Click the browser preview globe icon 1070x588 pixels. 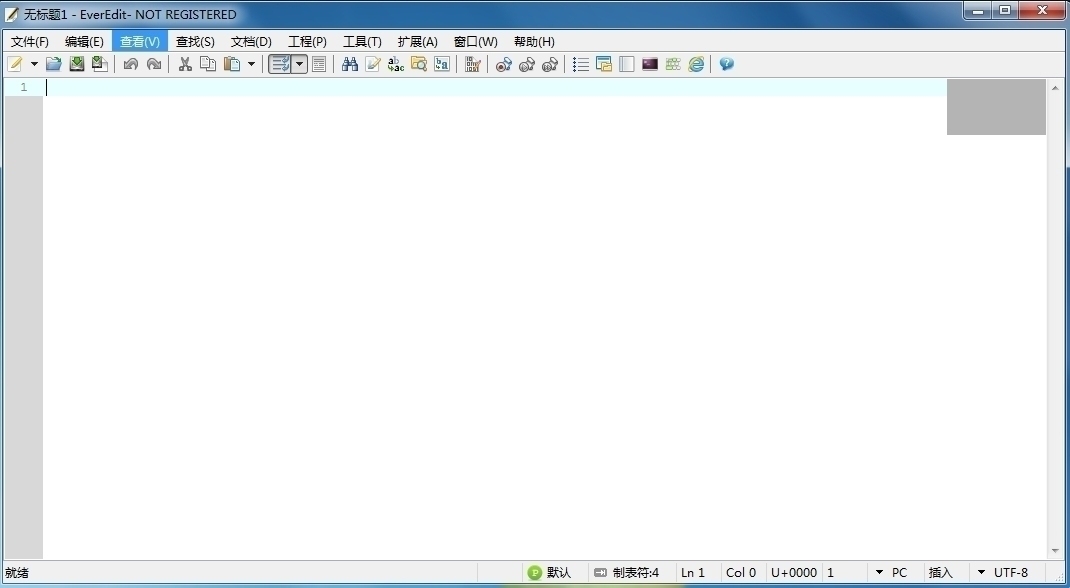click(696, 64)
